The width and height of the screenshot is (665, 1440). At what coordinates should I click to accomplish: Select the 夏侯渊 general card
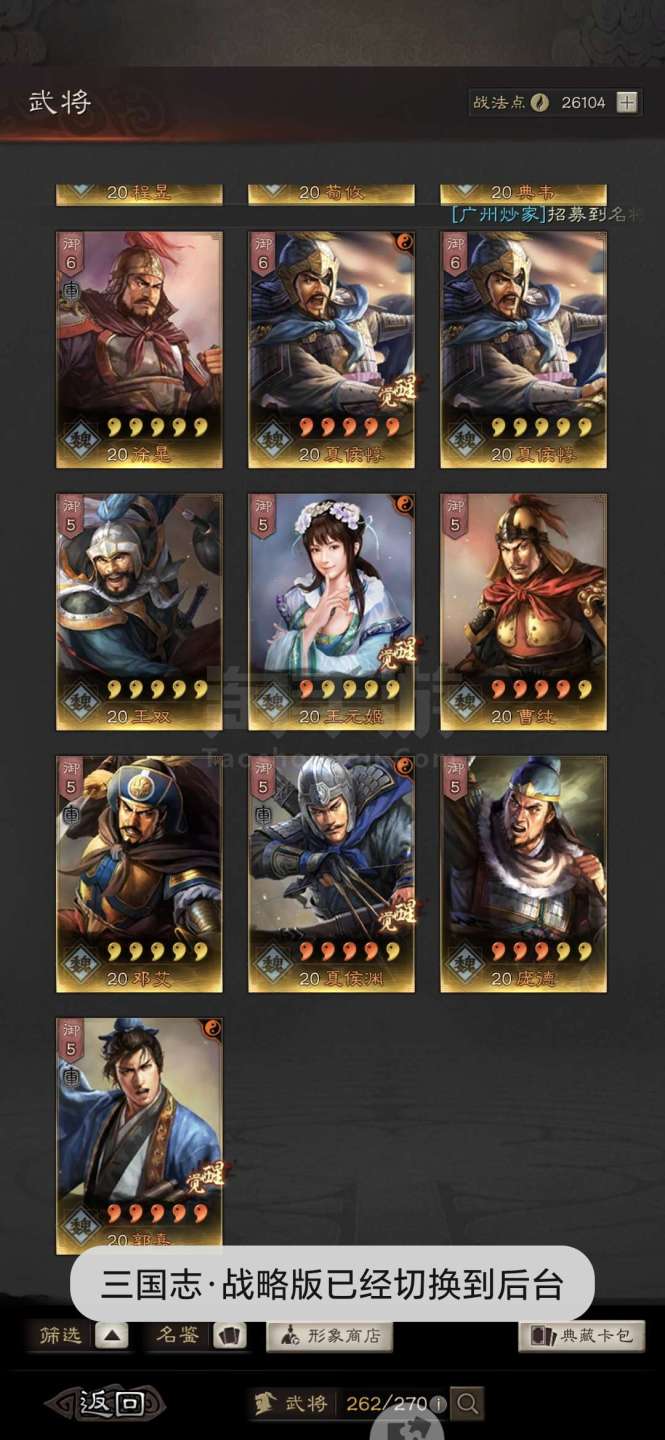tap(331, 874)
